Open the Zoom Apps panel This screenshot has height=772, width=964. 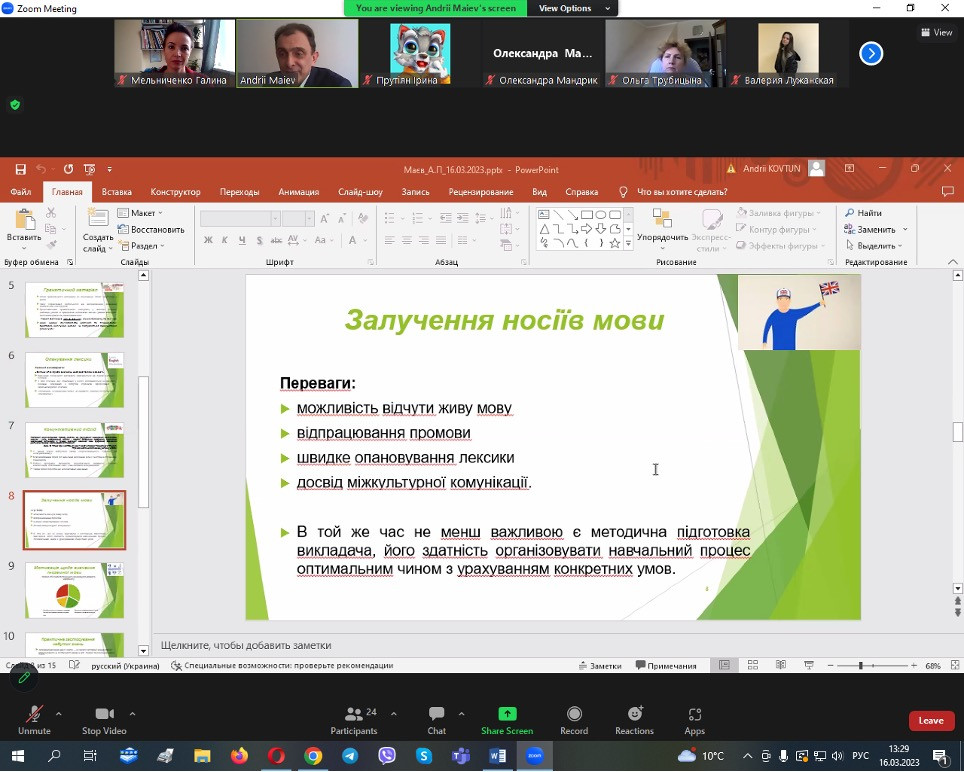point(695,718)
